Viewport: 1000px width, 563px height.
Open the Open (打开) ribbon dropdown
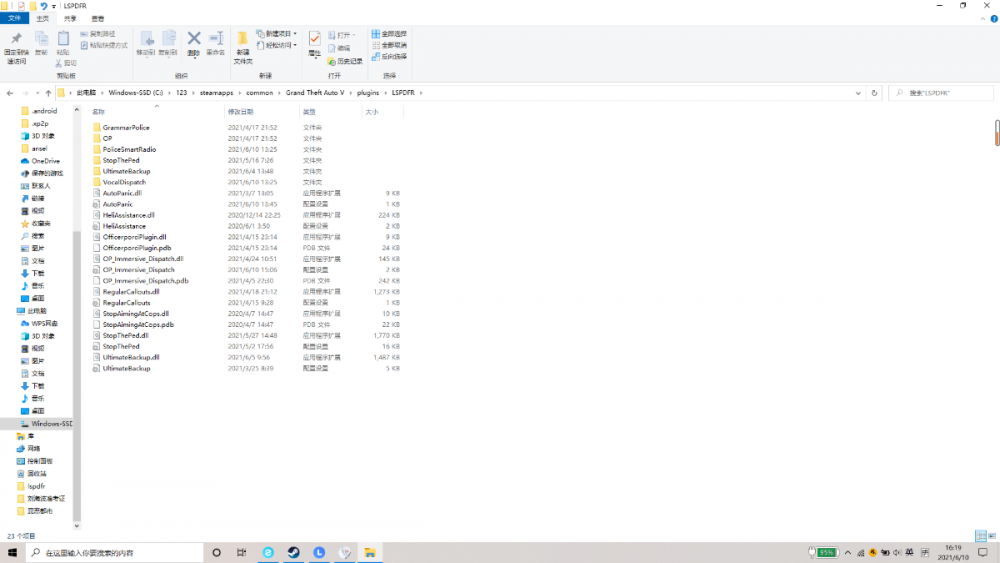341,35
